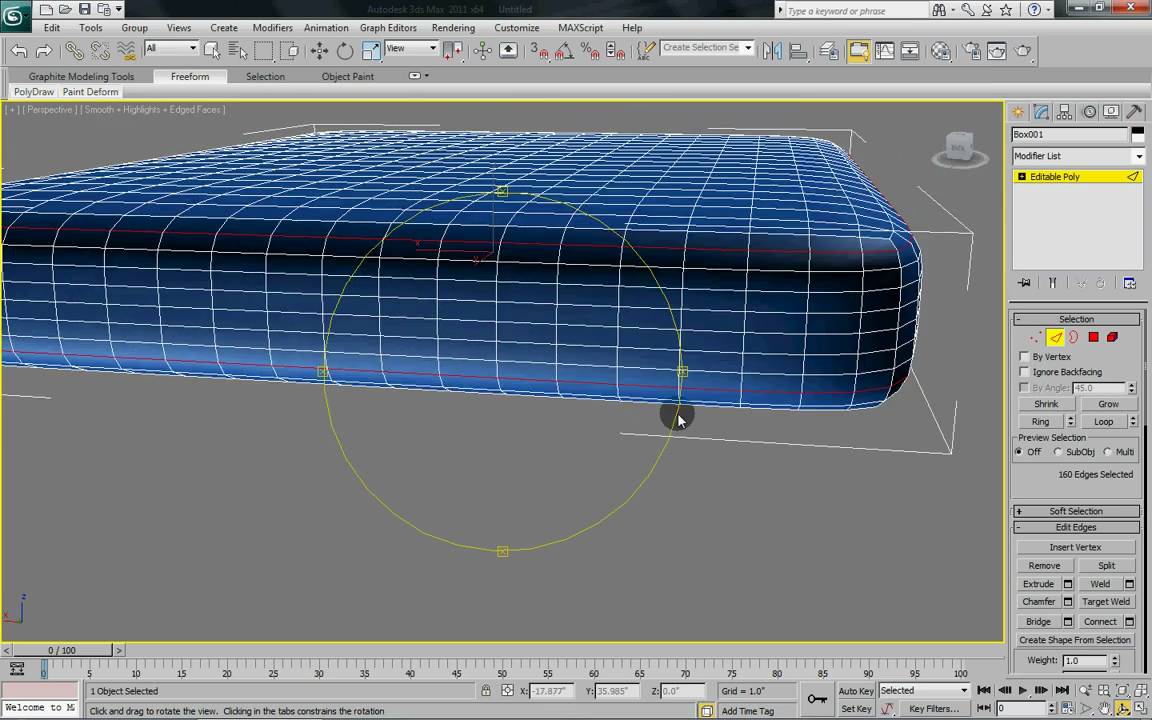Click the object color swatch beside Box001
Screen dimensions: 1152x720
1137,134
